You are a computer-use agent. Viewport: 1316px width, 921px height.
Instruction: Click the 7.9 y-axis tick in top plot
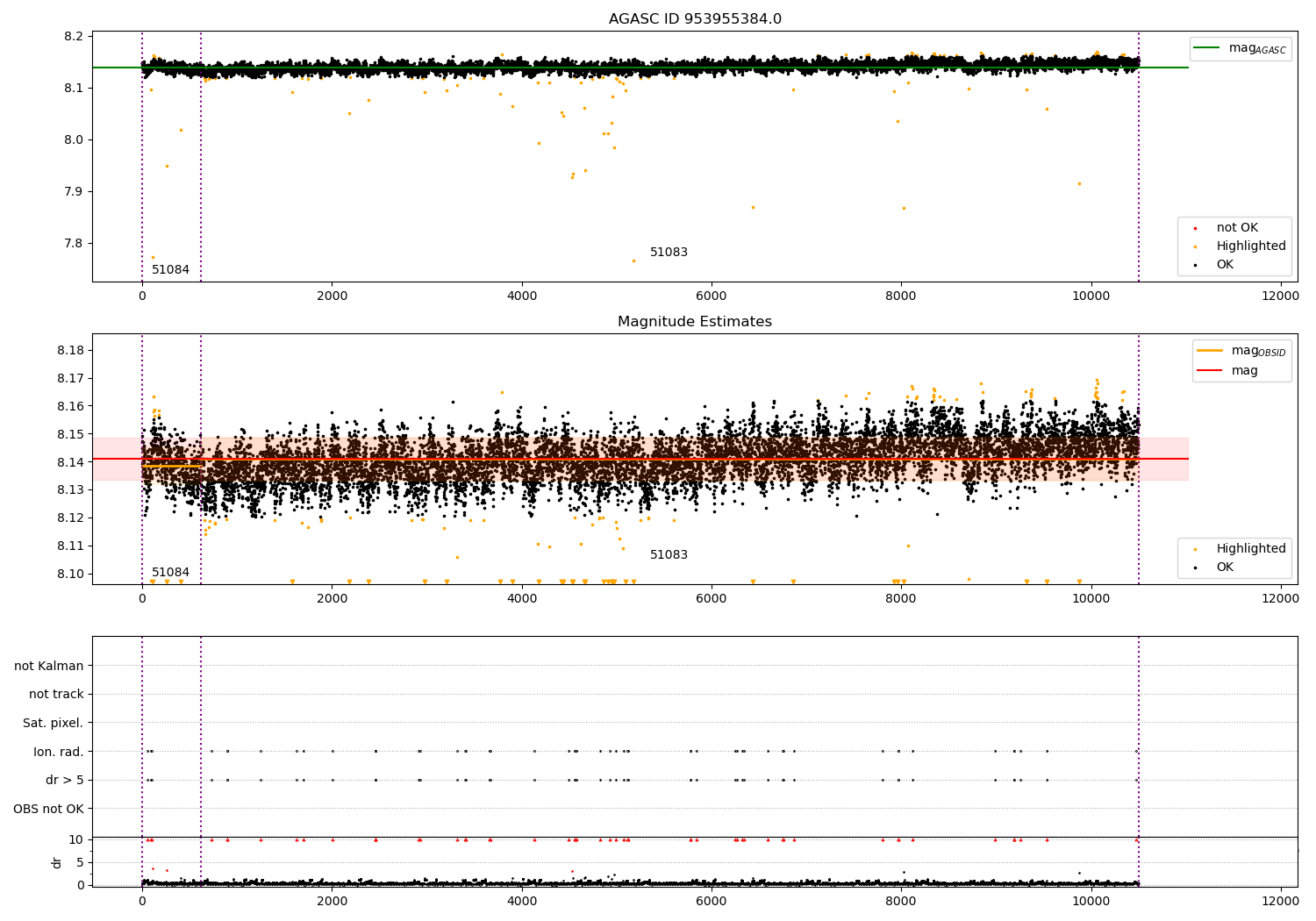pos(75,192)
